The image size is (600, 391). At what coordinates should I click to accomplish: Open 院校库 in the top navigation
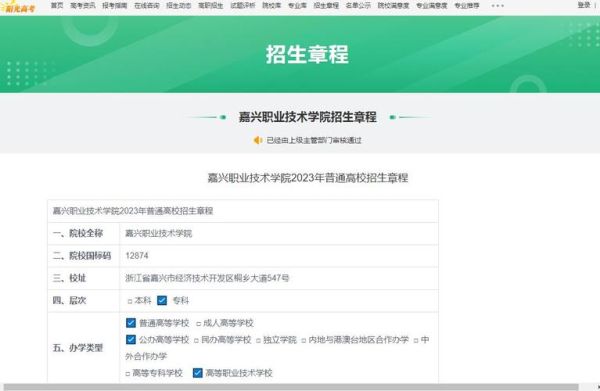pyautogui.click(x=271, y=5)
